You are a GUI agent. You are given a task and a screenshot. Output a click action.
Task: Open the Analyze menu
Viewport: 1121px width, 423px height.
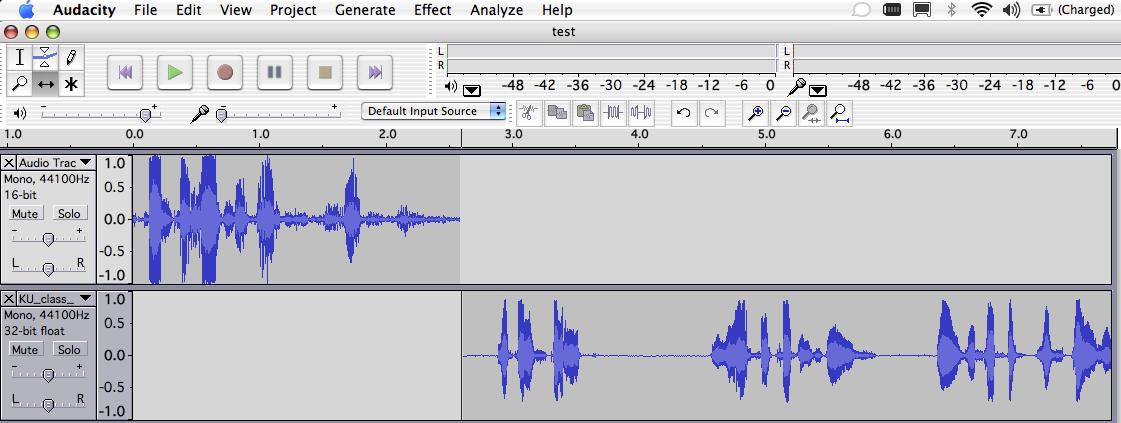[496, 10]
